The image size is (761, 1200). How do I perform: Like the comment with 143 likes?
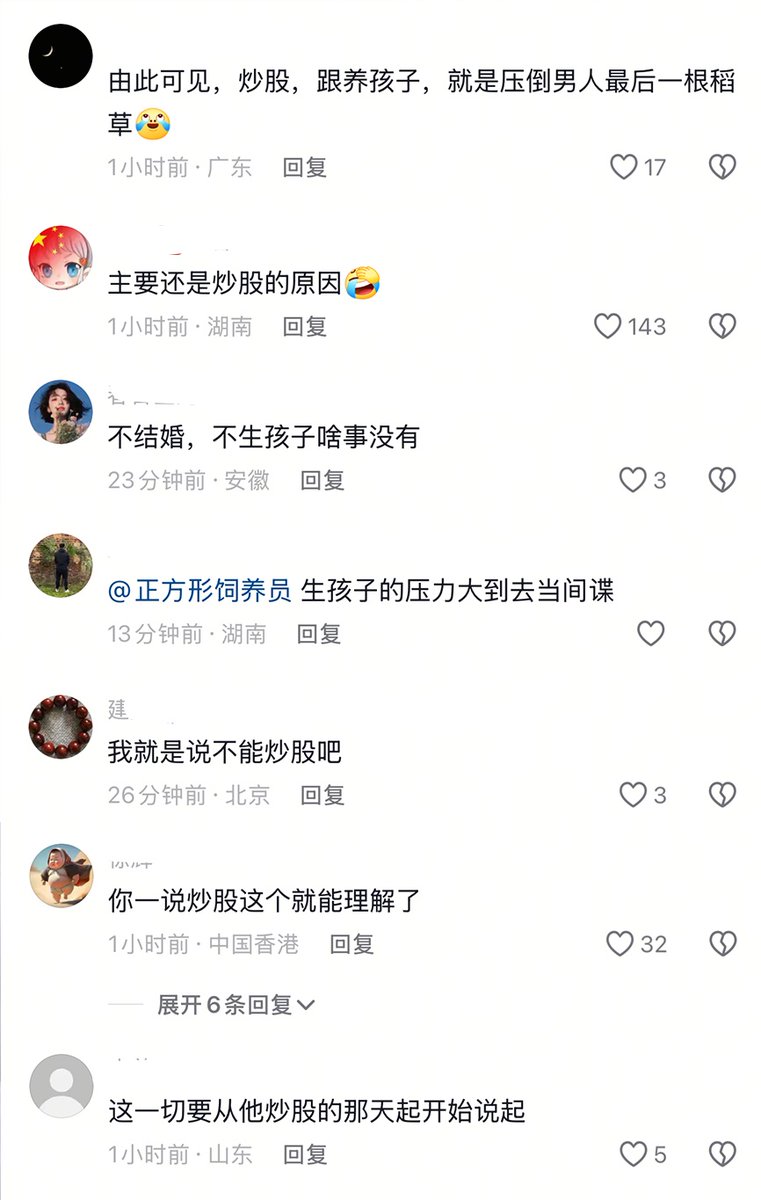(x=608, y=326)
